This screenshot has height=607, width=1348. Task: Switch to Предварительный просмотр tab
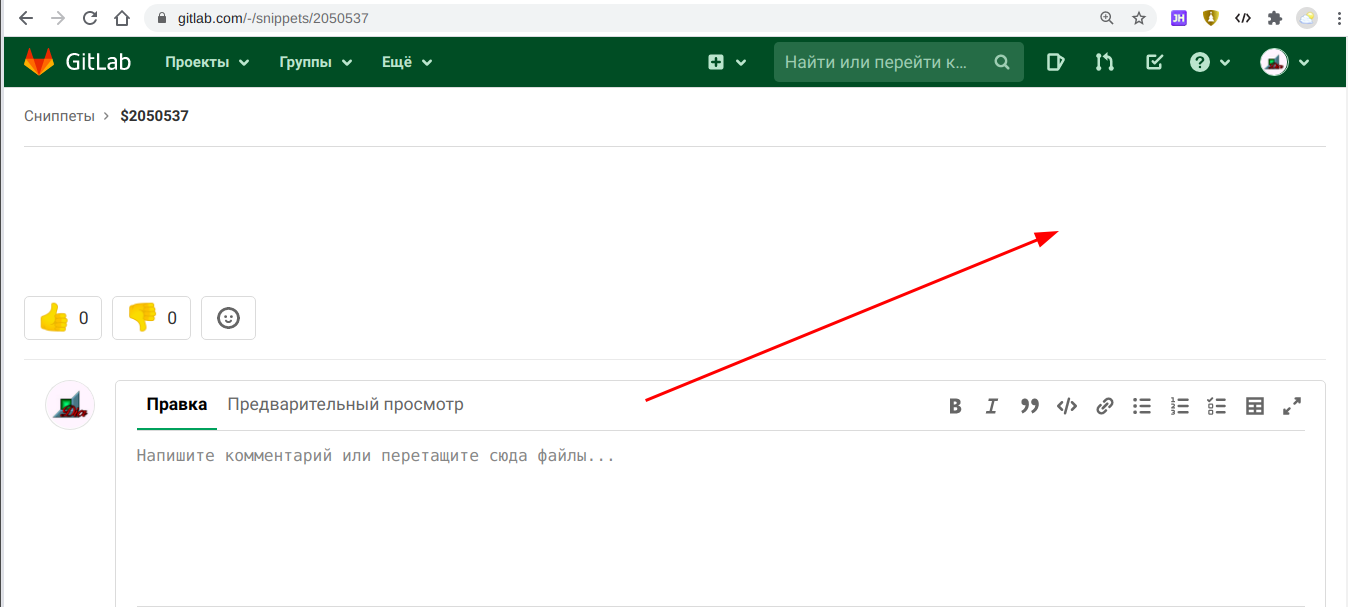345,405
